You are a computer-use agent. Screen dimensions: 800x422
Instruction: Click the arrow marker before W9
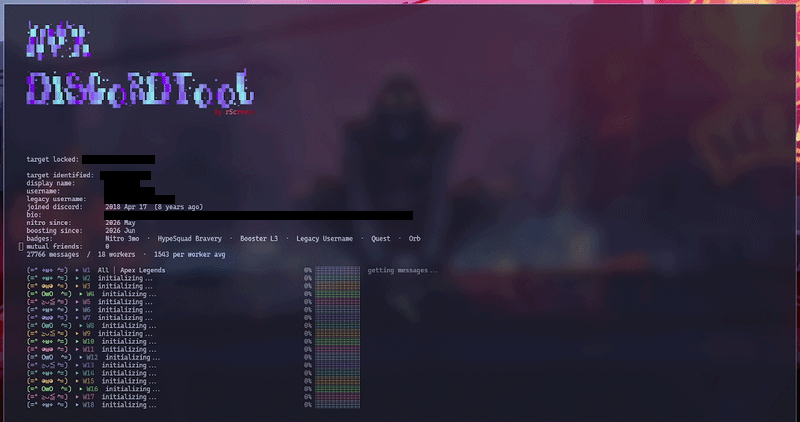click(x=77, y=334)
